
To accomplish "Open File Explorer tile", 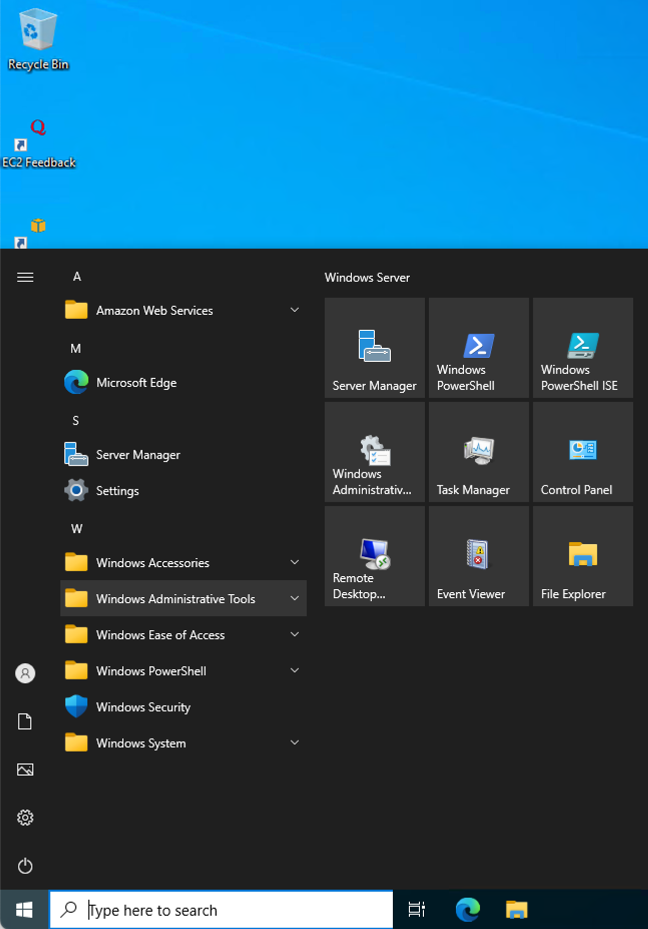I will (x=583, y=556).
